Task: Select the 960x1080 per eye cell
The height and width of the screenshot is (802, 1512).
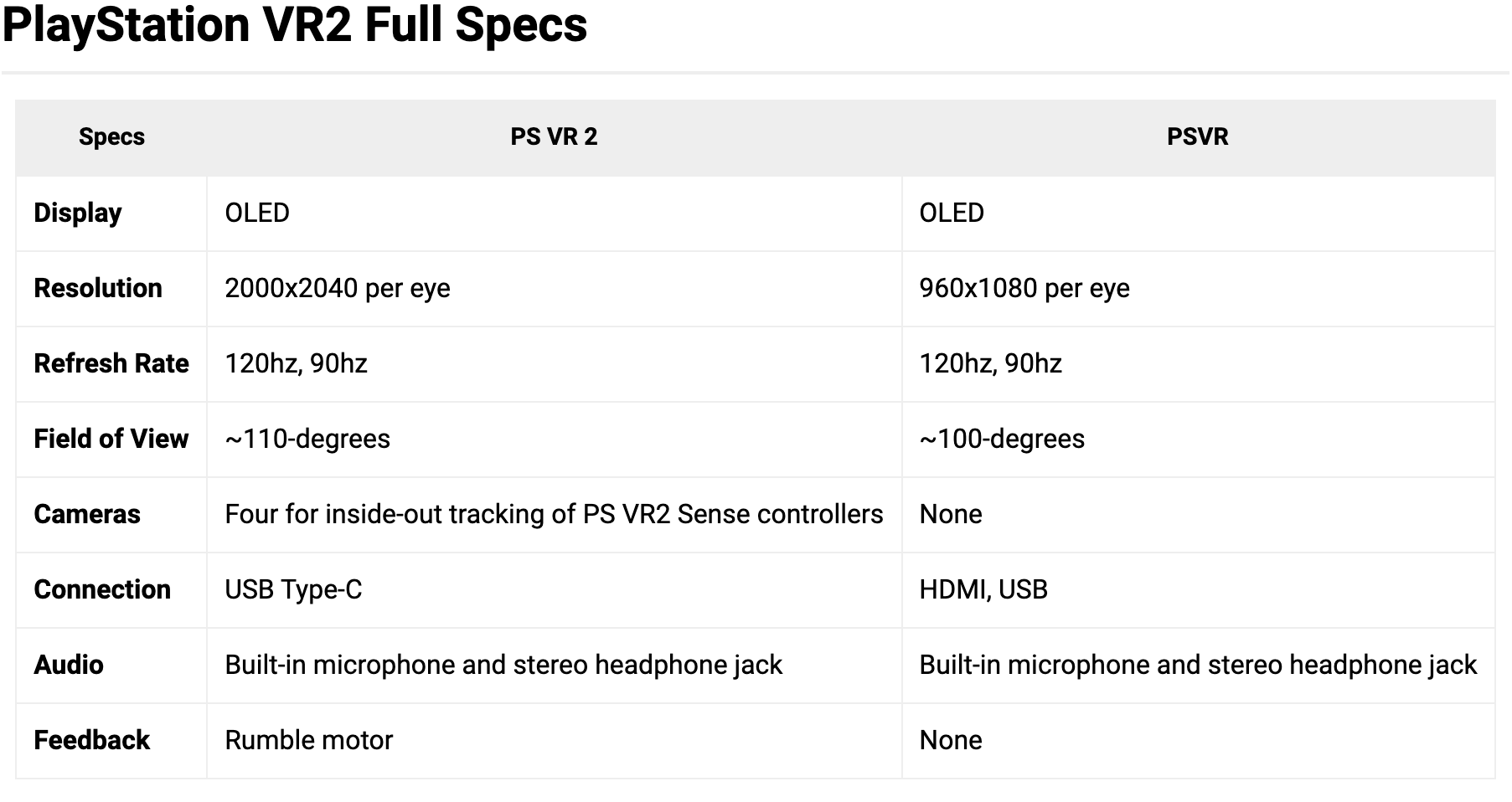Action: tap(1024, 288)
